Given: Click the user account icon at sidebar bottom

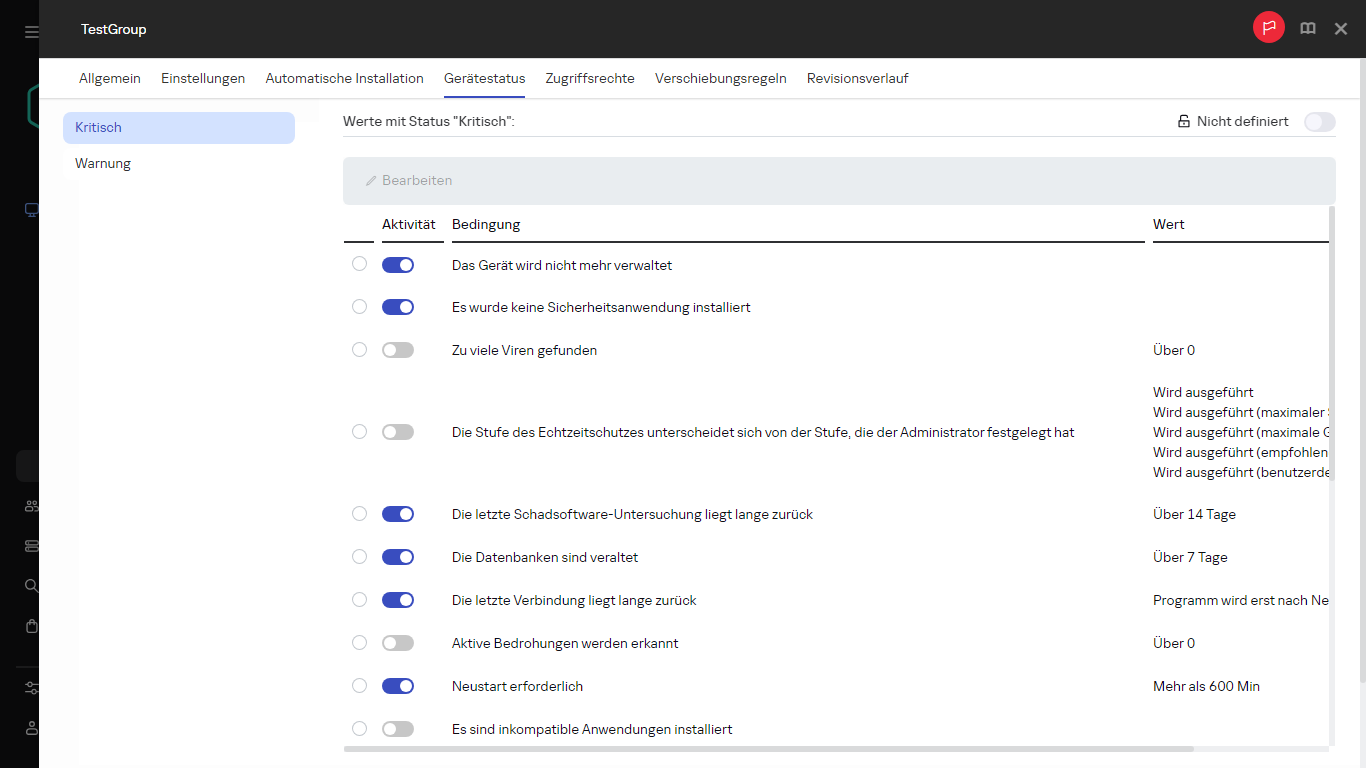Looking at the screenshot, I should (30, 727).
